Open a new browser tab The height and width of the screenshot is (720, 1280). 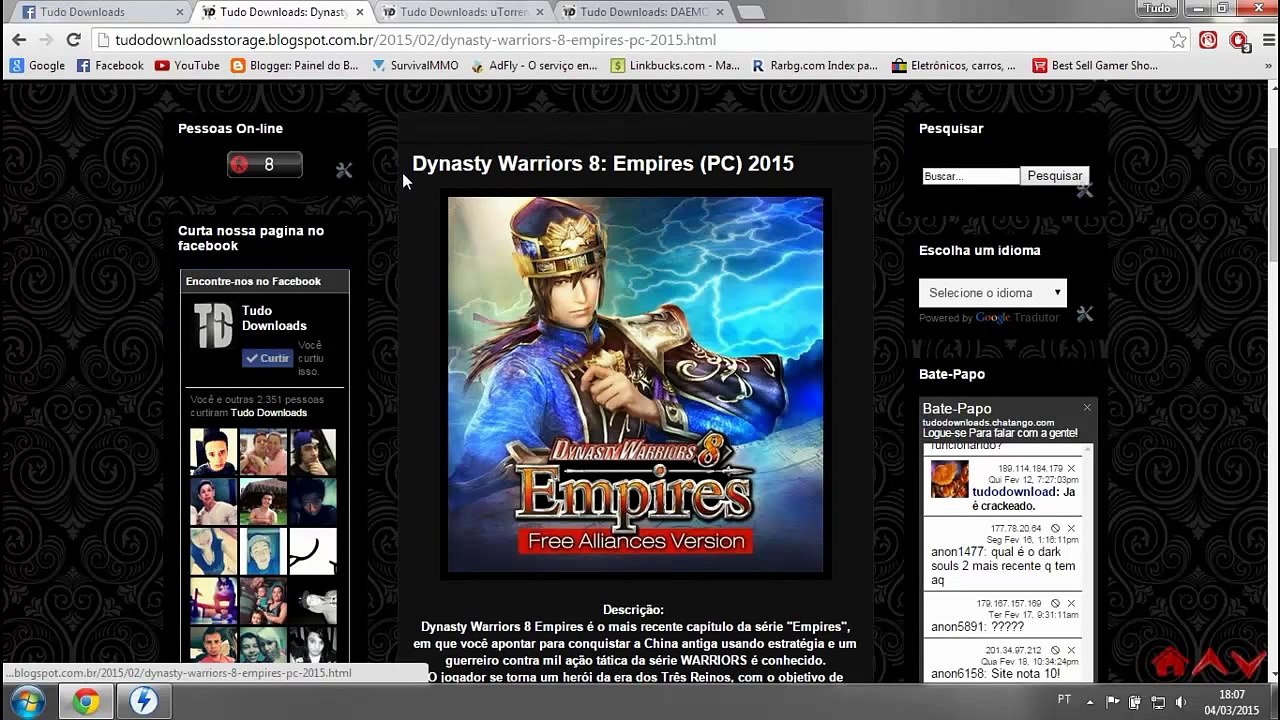point(750,12)
